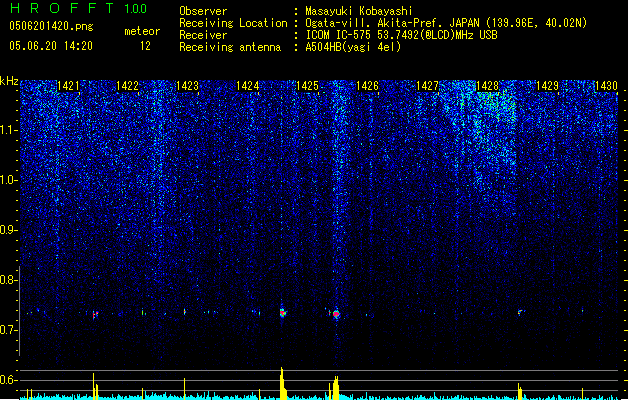Click the 1426 time marker
The height and width of the screenshot is (400, 629).
(x=367, y=86)
